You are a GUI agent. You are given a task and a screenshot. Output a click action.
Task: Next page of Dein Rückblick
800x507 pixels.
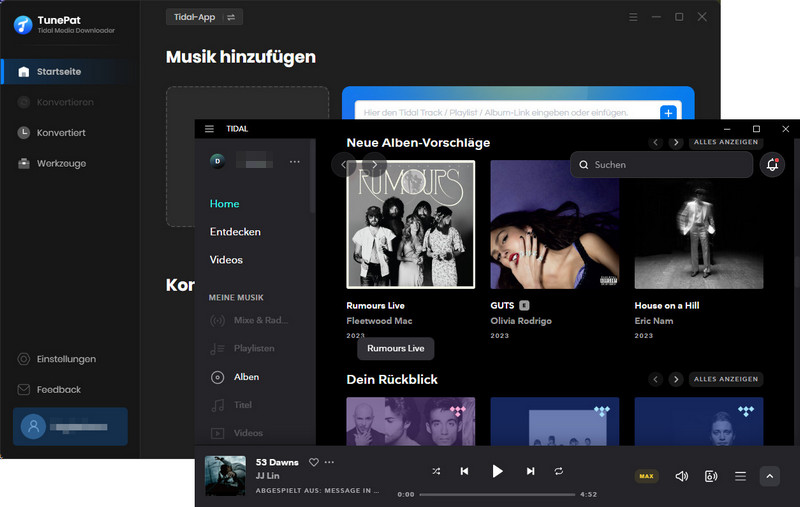(x=676, y=379)
